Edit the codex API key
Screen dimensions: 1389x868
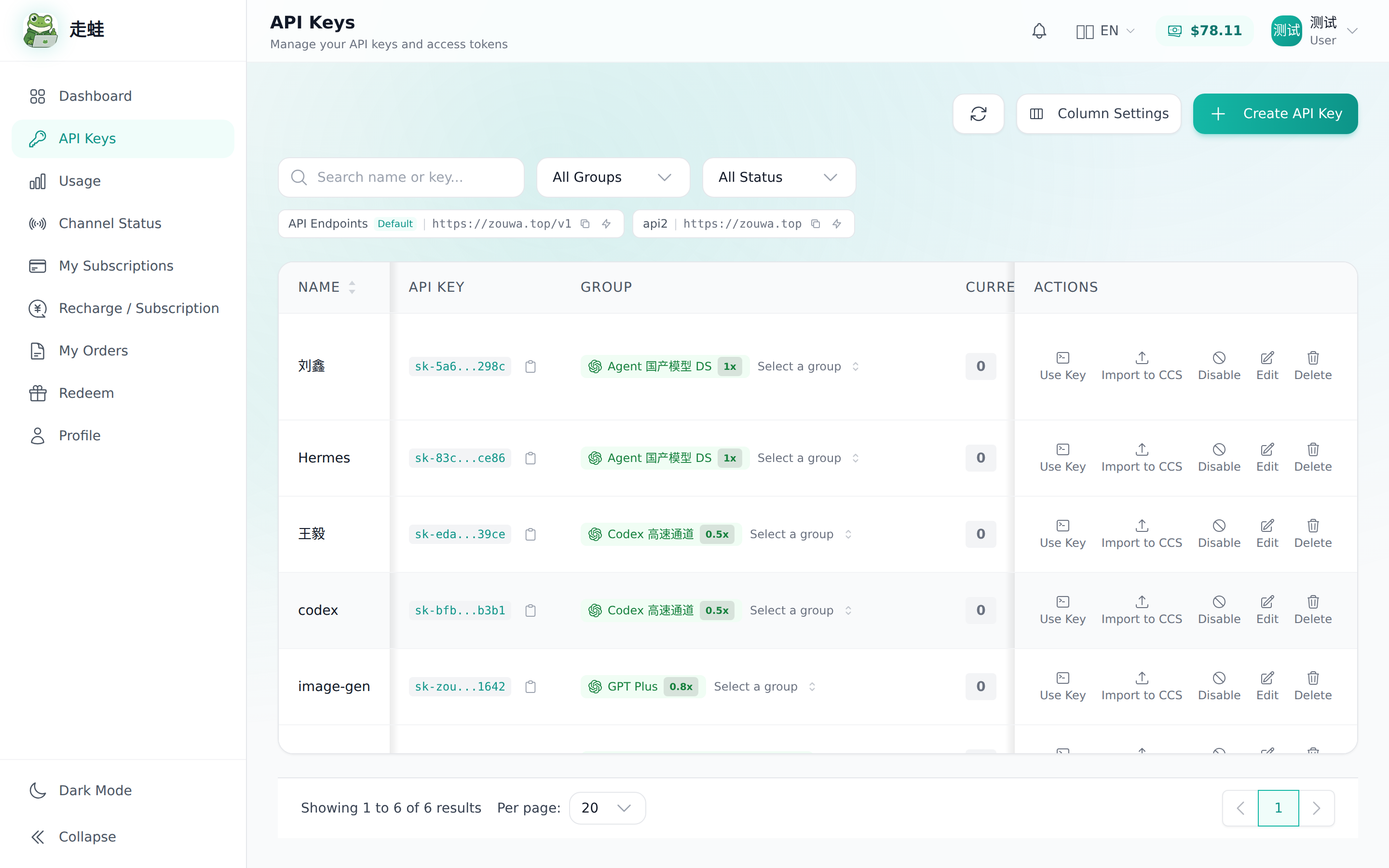click(x=1267, y=610)
